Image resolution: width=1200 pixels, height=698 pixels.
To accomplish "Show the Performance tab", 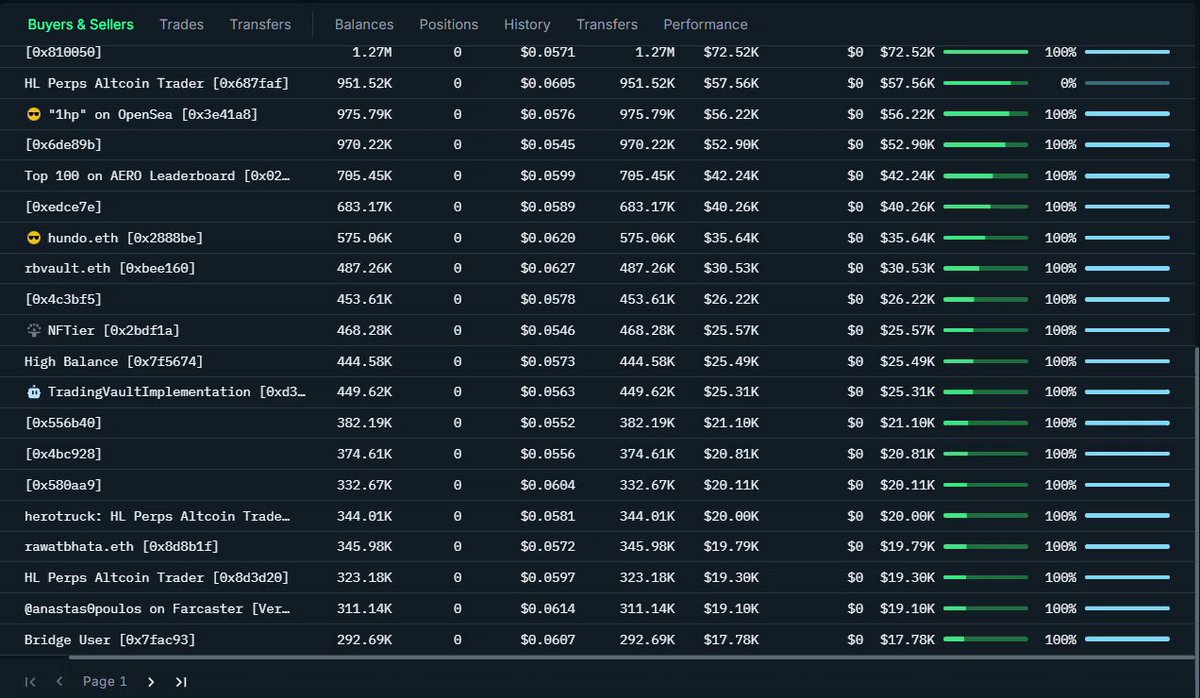I will click(705, 24).
